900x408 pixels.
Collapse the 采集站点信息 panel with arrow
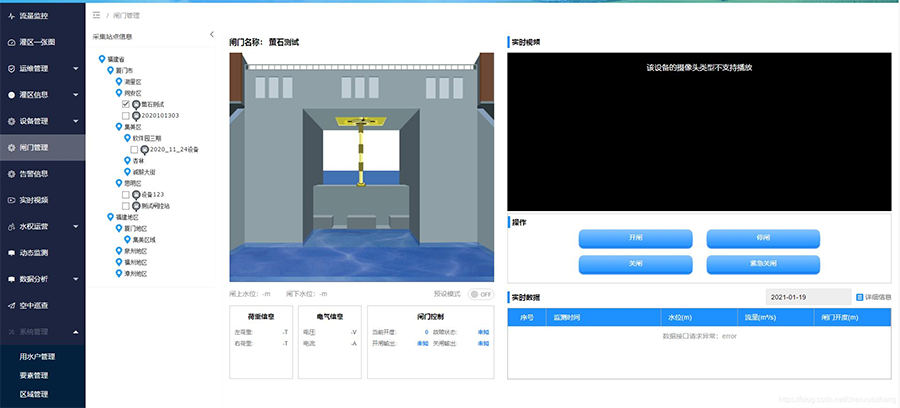[x=211, y=35]
